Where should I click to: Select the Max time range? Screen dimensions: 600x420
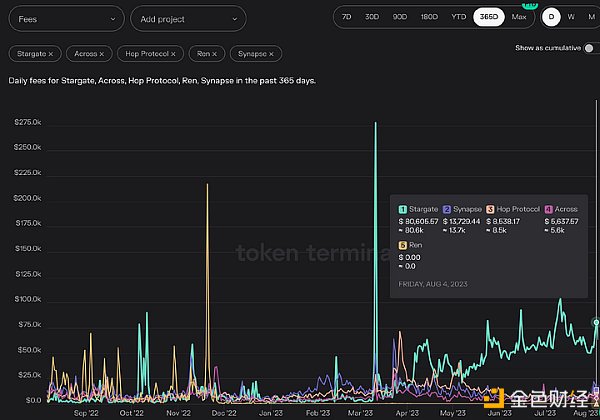519,17
